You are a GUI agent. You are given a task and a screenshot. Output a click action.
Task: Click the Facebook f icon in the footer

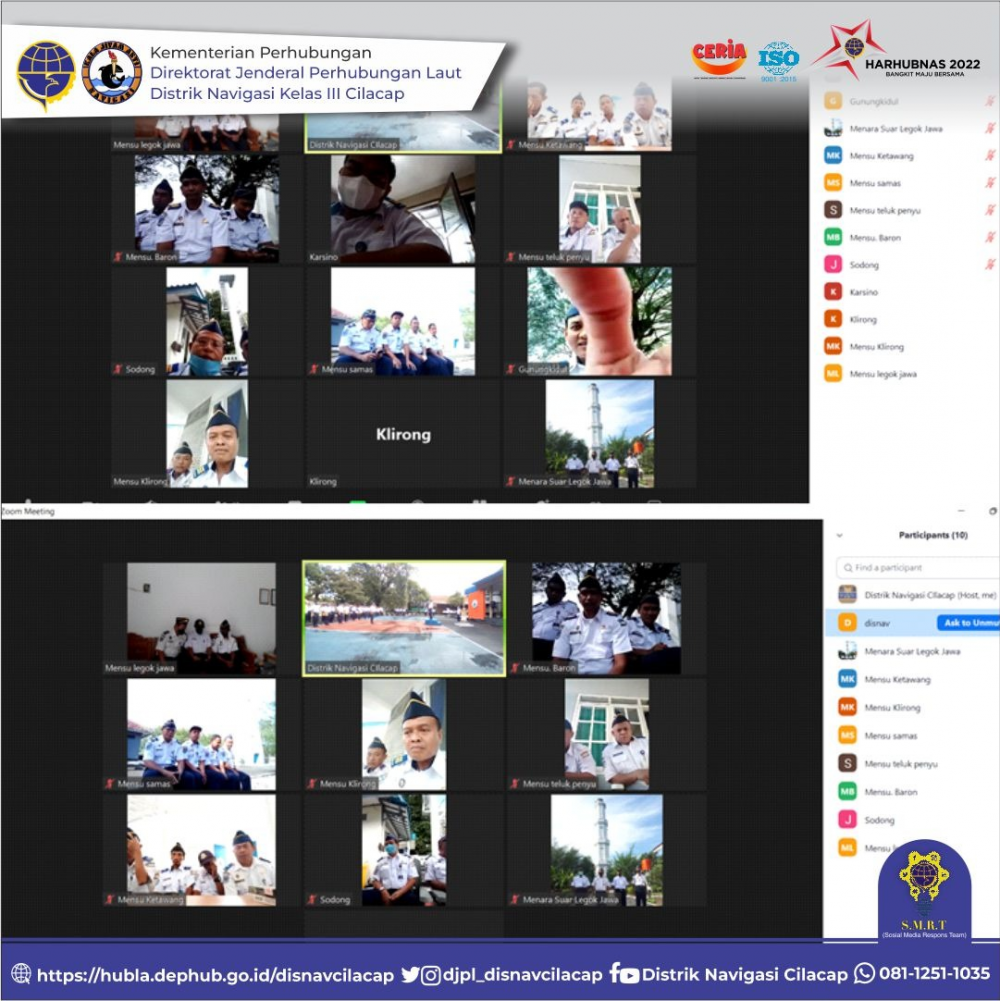tap(614, 973)
